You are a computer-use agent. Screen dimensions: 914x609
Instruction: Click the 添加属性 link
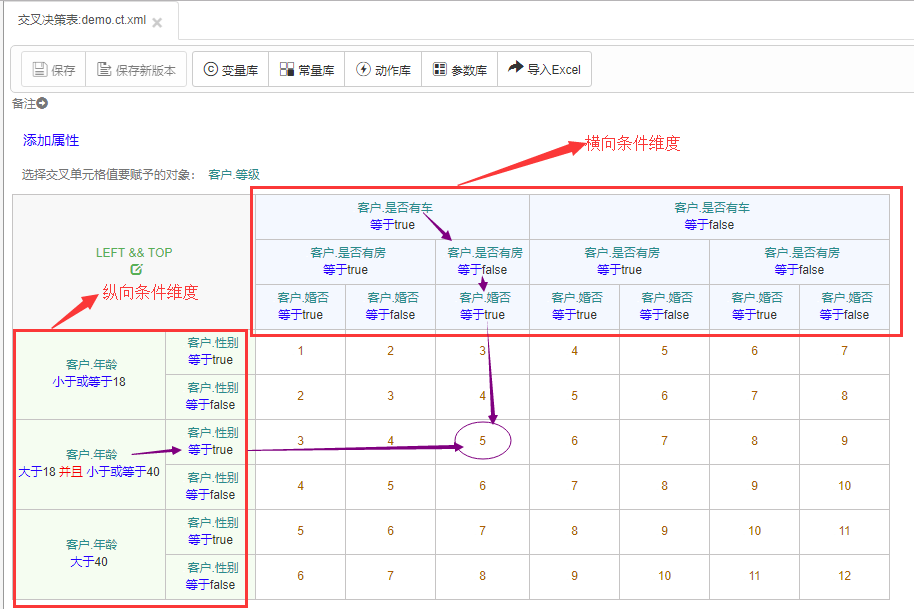coord(51,140)
